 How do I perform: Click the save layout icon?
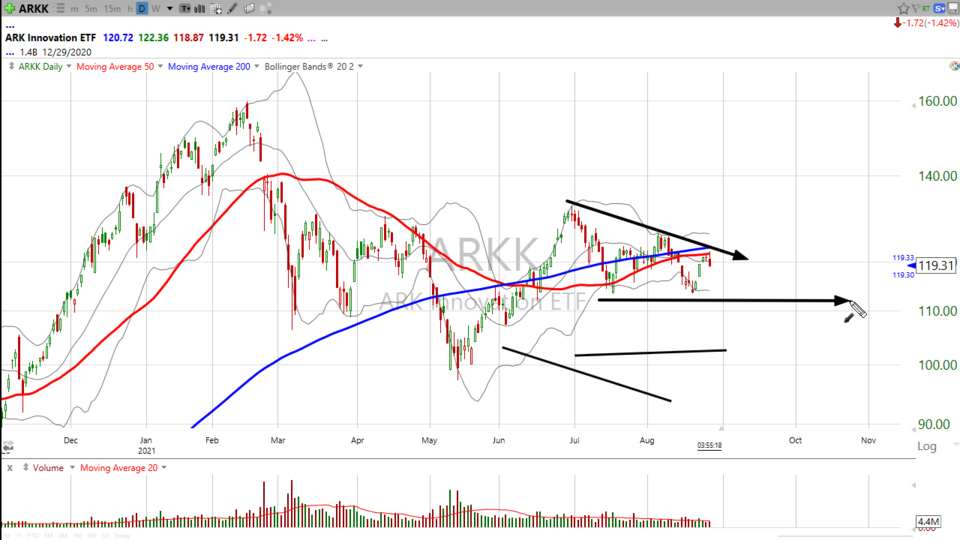click(953, 8)
